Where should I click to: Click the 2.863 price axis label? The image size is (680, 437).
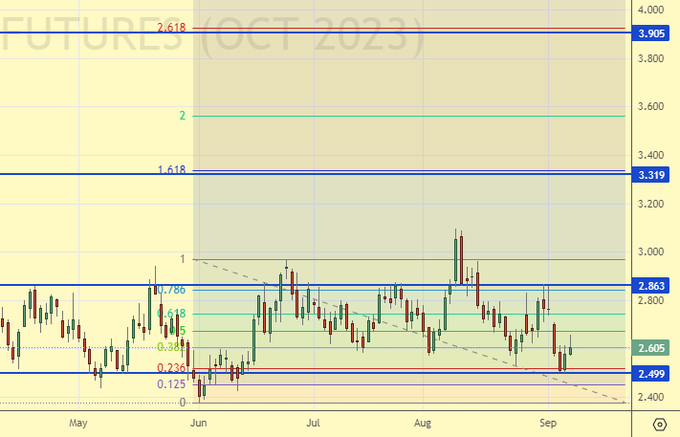(x=654, y=286)
